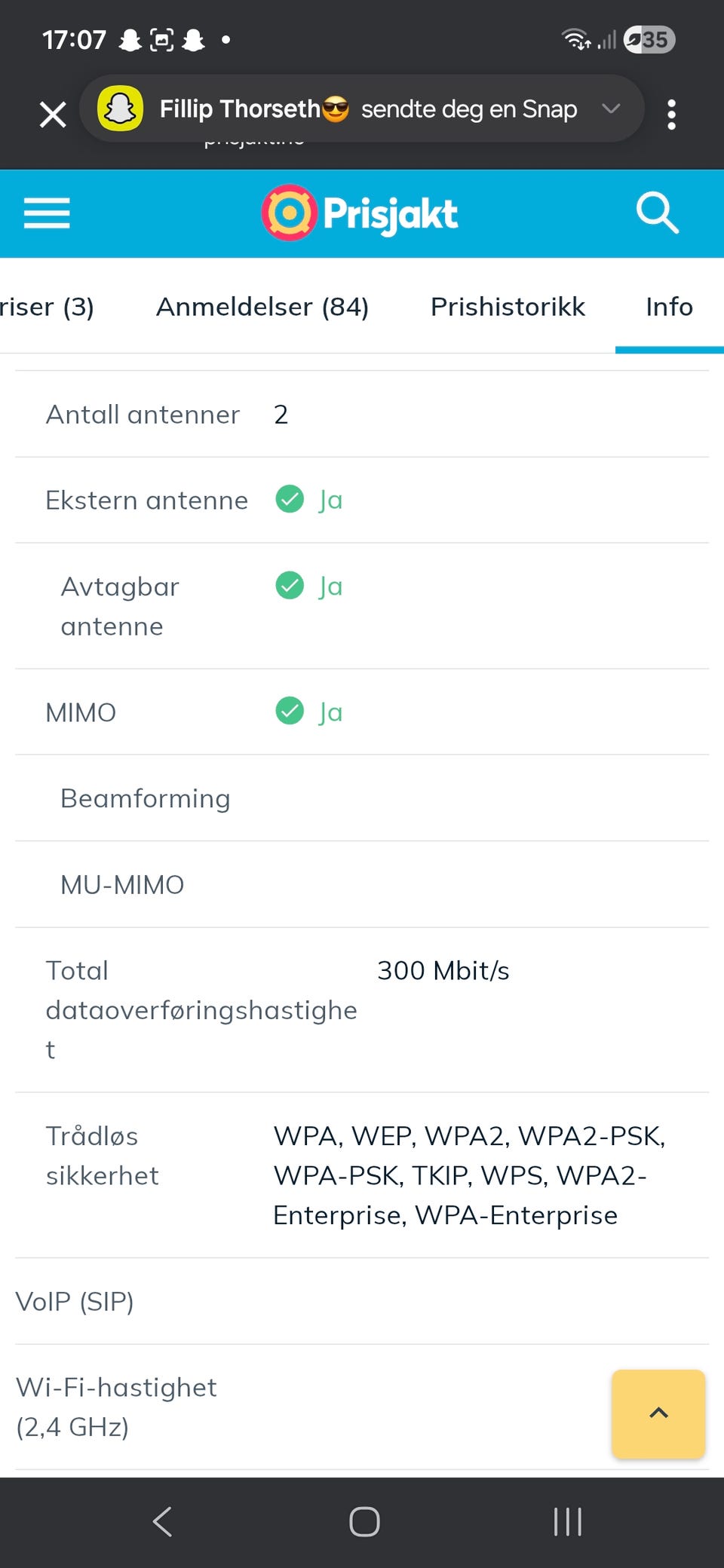
Task: Tap the Avtagbar antenne green checkmark
Action: [290, 586]
